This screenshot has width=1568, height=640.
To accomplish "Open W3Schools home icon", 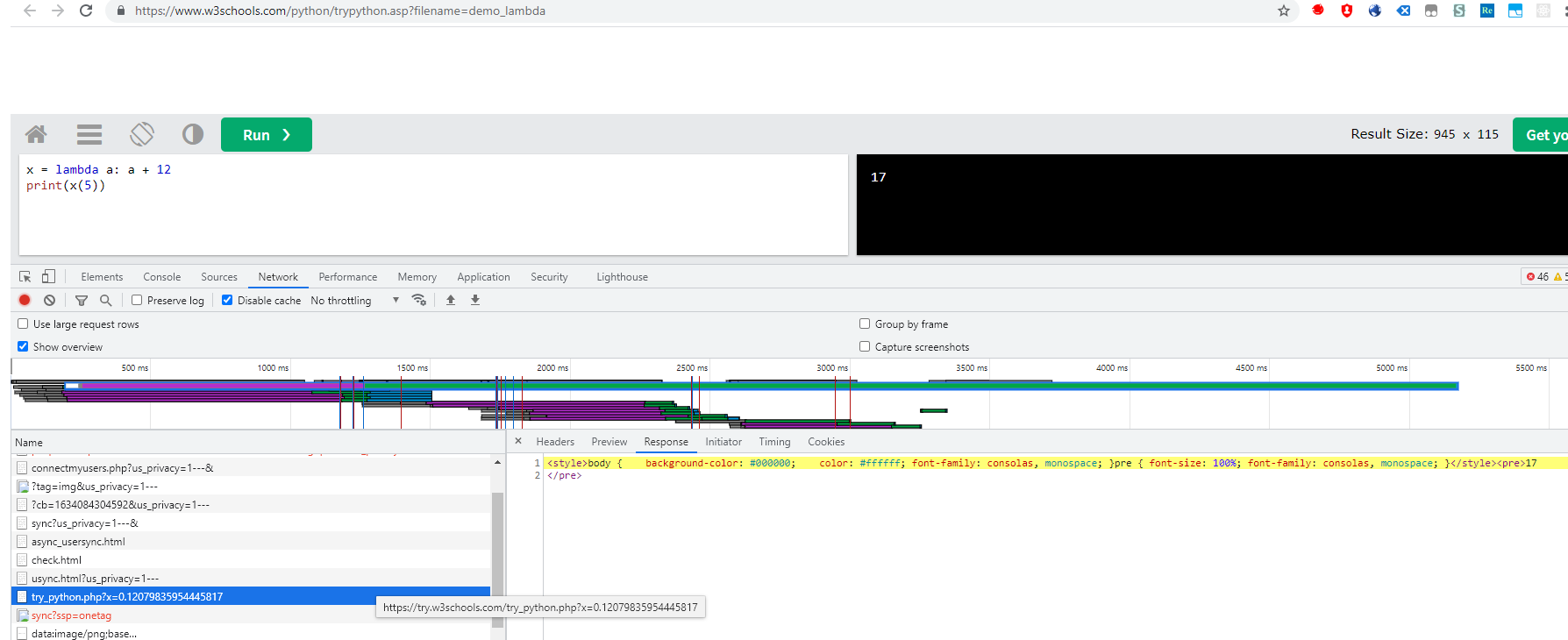I will (x=36, y=134).
